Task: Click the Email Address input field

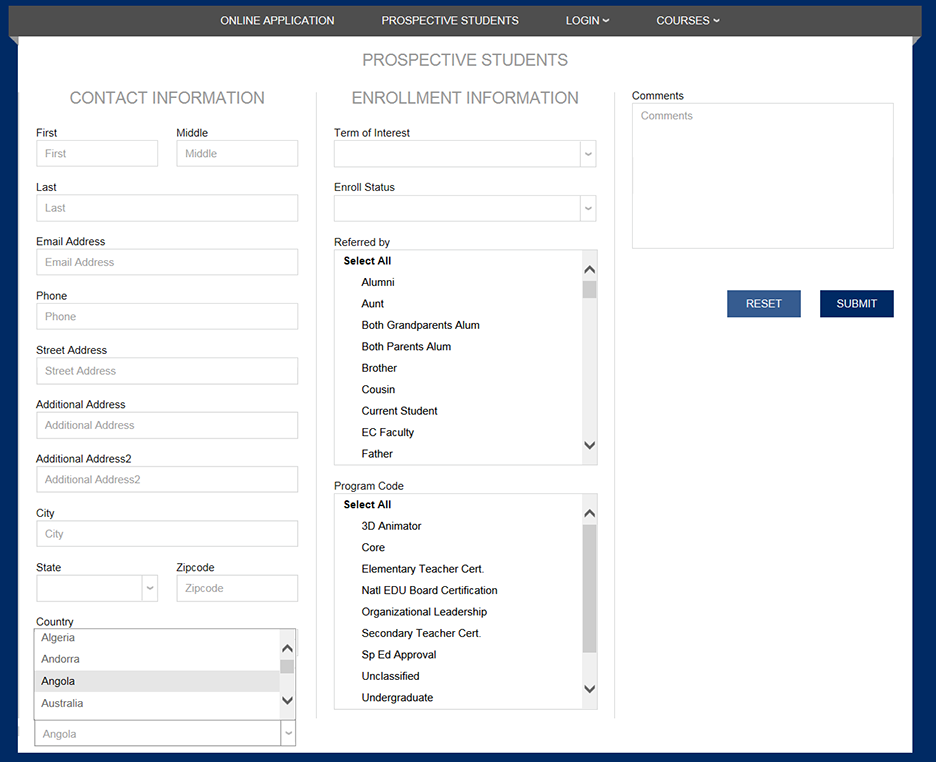Action: click(167, 262)
